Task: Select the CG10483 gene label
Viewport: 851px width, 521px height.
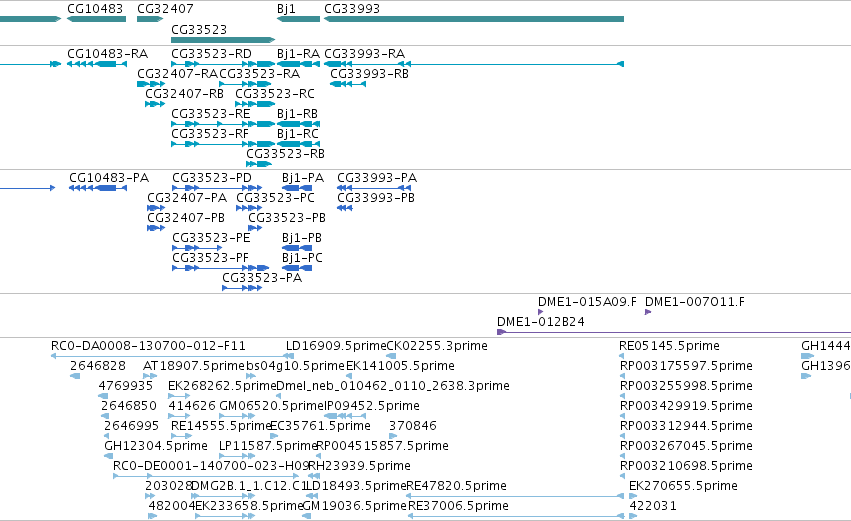Action: click(95, 9)
